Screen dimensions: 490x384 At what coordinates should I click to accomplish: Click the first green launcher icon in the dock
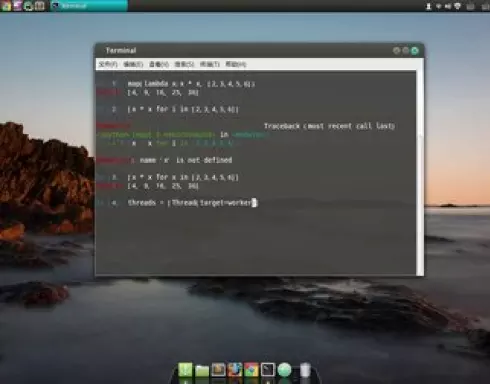pyautogui.click(x=185, y=370)
